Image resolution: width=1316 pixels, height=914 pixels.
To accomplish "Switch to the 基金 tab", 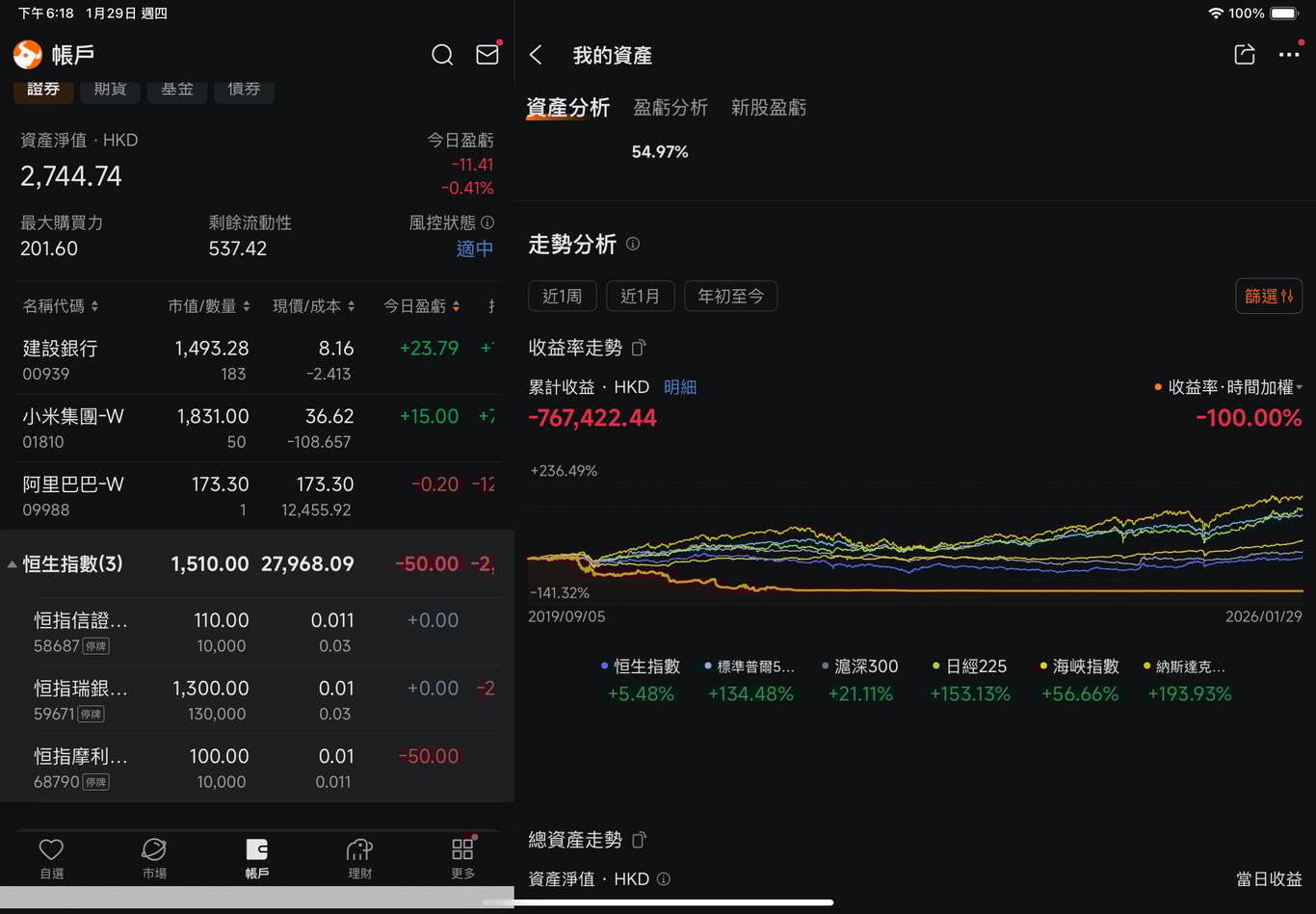I will click(177, 90).
